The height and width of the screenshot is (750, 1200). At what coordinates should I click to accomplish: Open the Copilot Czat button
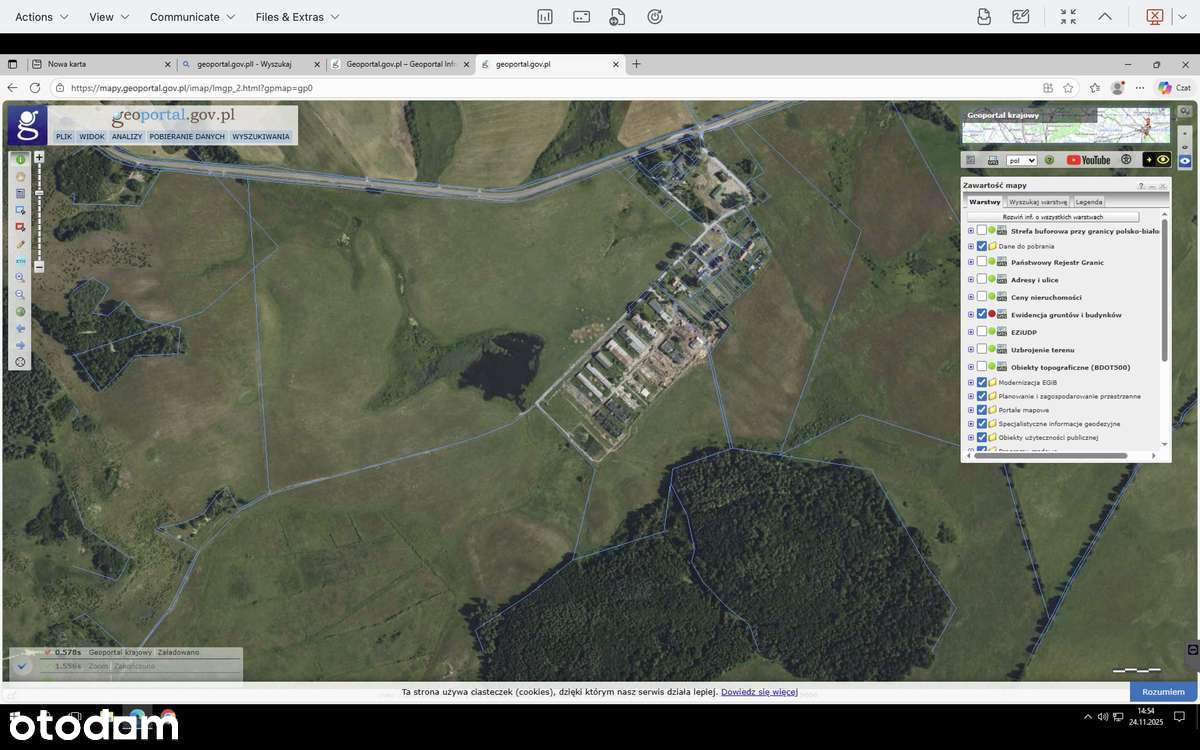click(1175, 88)
